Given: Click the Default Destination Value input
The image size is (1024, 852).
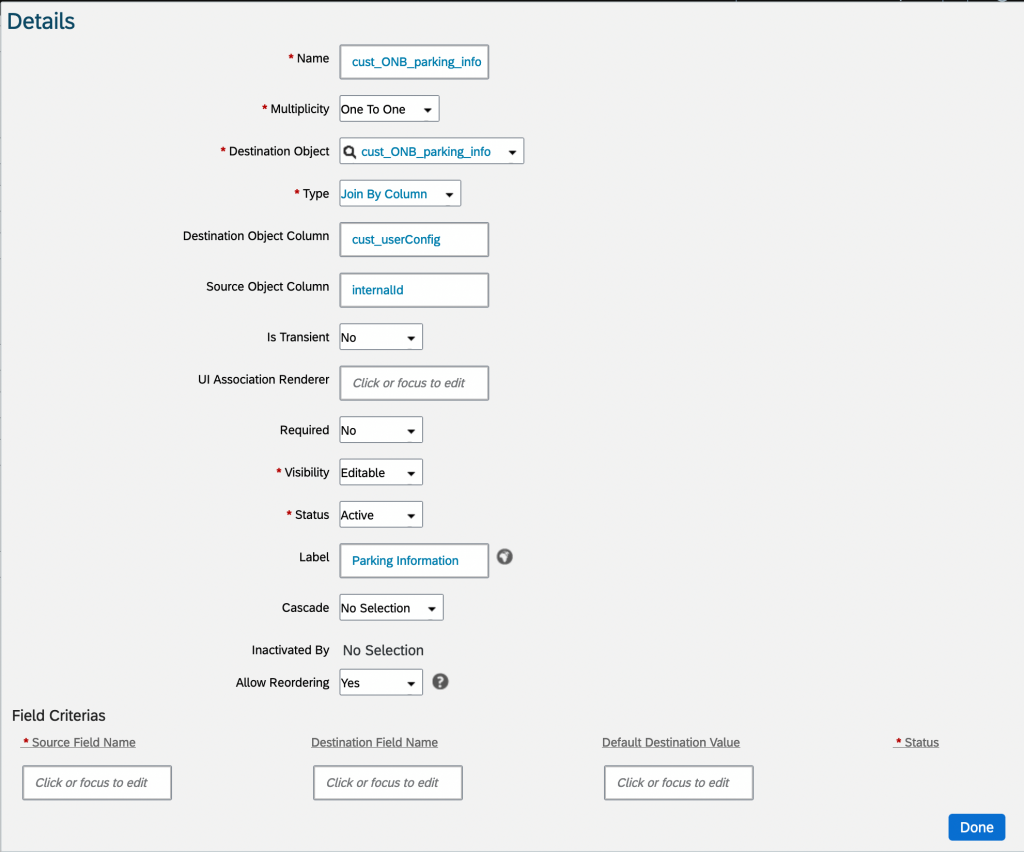Looking at the screenshot, I should coord(679,783).
